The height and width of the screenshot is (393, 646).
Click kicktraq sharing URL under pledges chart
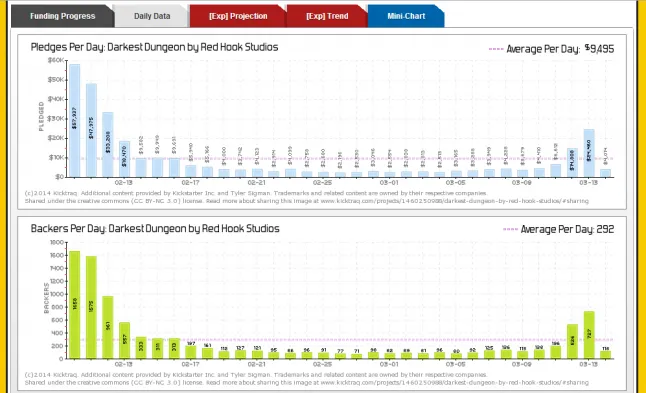454,201
